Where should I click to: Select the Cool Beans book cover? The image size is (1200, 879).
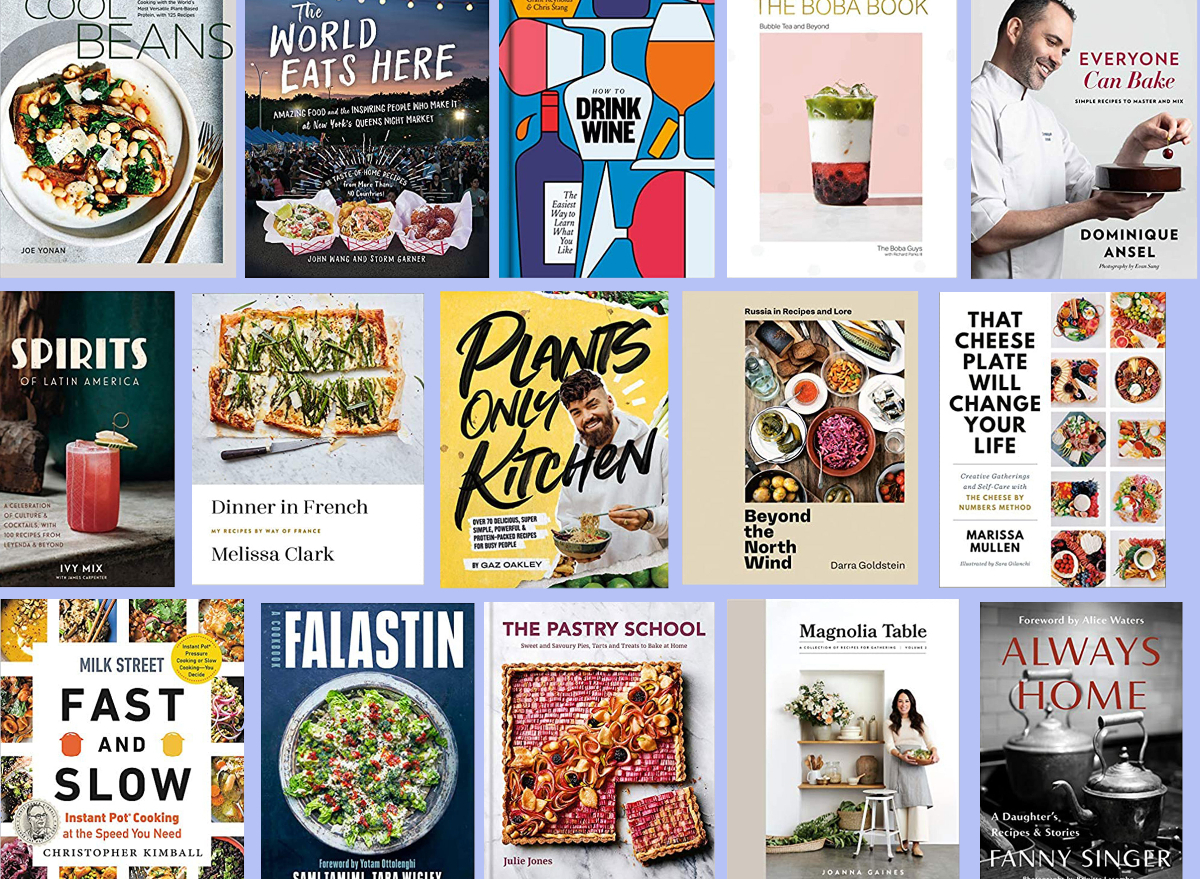[x=118, y=138]
